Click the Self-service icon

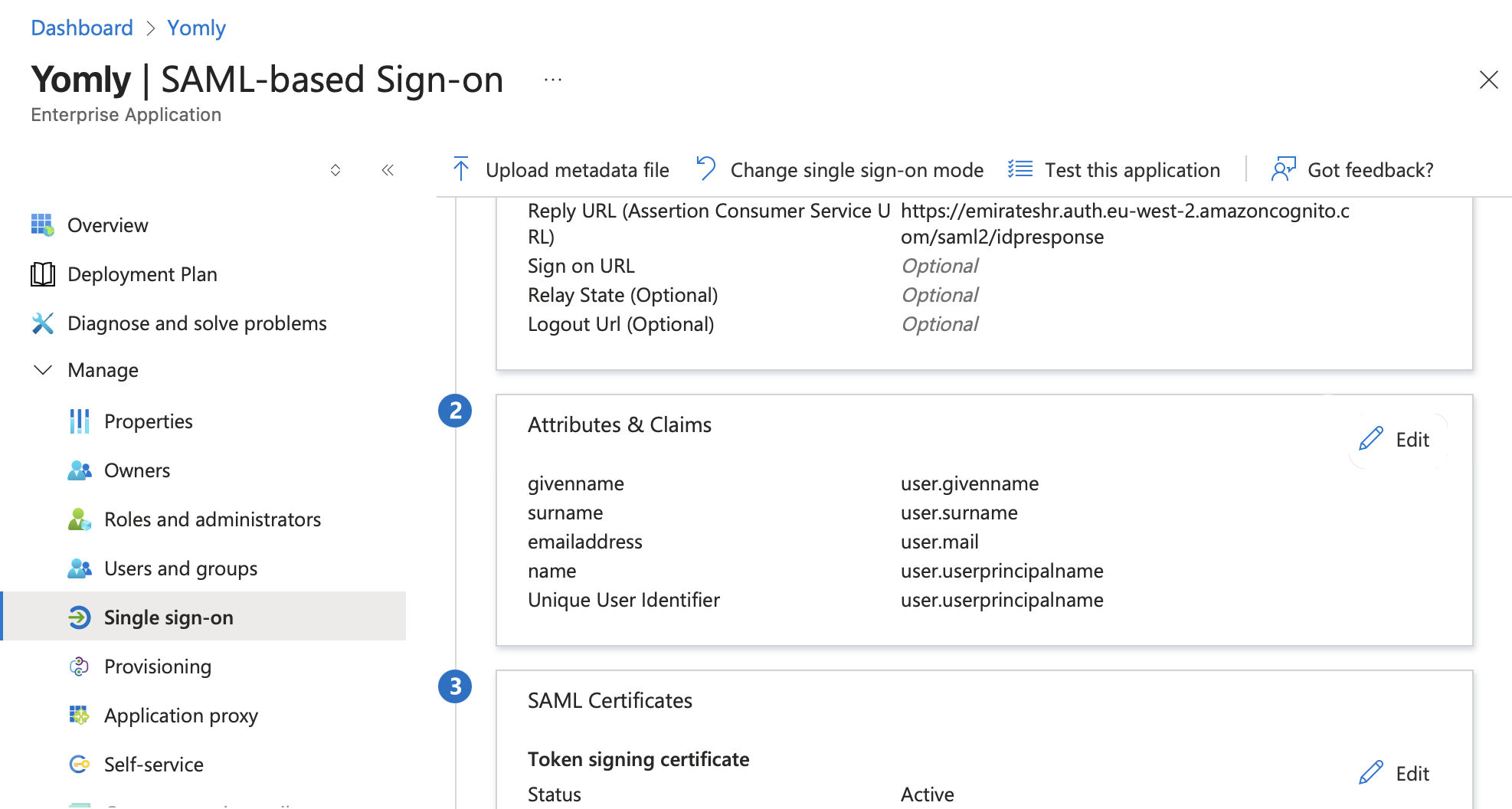[x=80, y=765]
